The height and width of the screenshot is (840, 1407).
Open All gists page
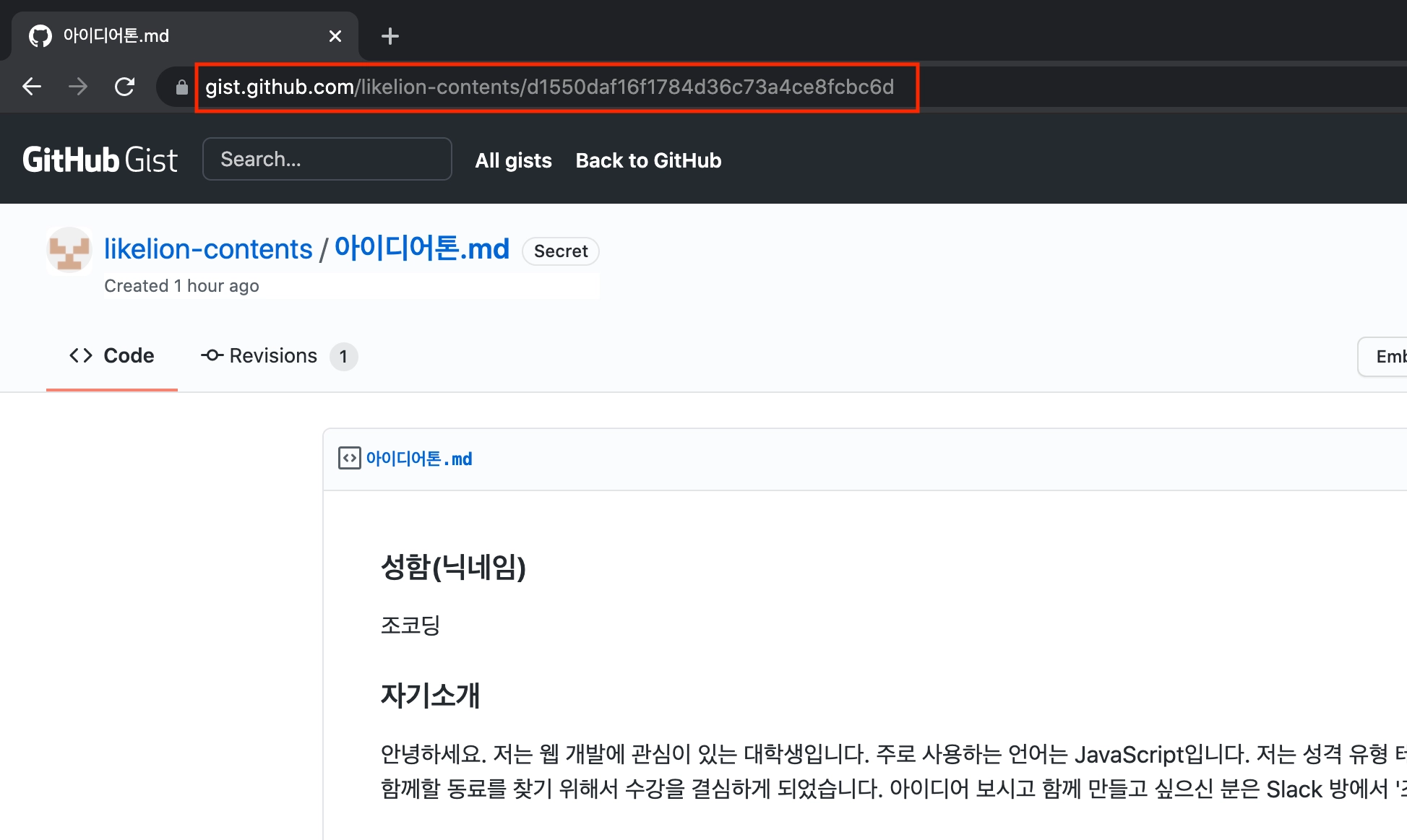513,160
